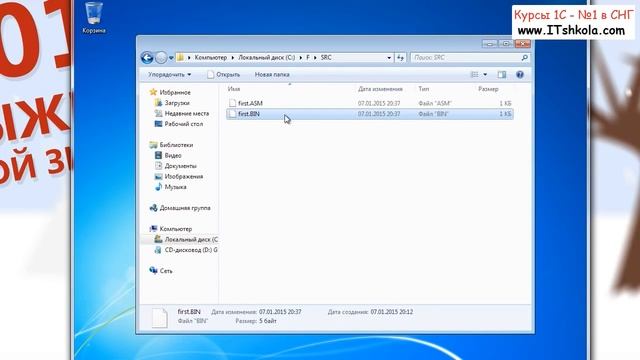Image resolution: width=640 pixels, height=360 pixels.
Task: Select Локальный диск (C:) in navigation tree
Action: 191,240
